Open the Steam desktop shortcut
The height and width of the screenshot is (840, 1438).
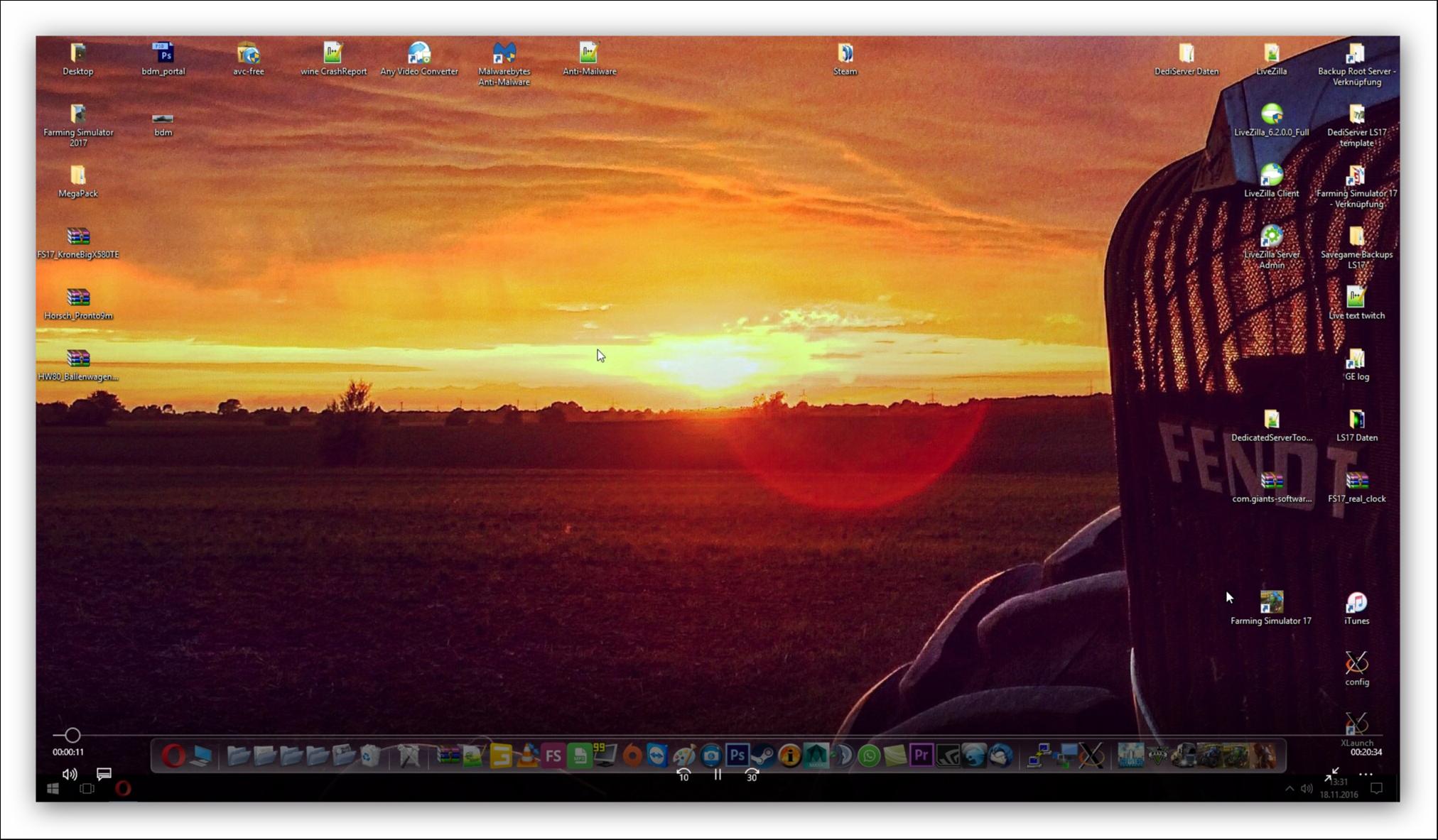pyautogui.click(x=845, y=59)
